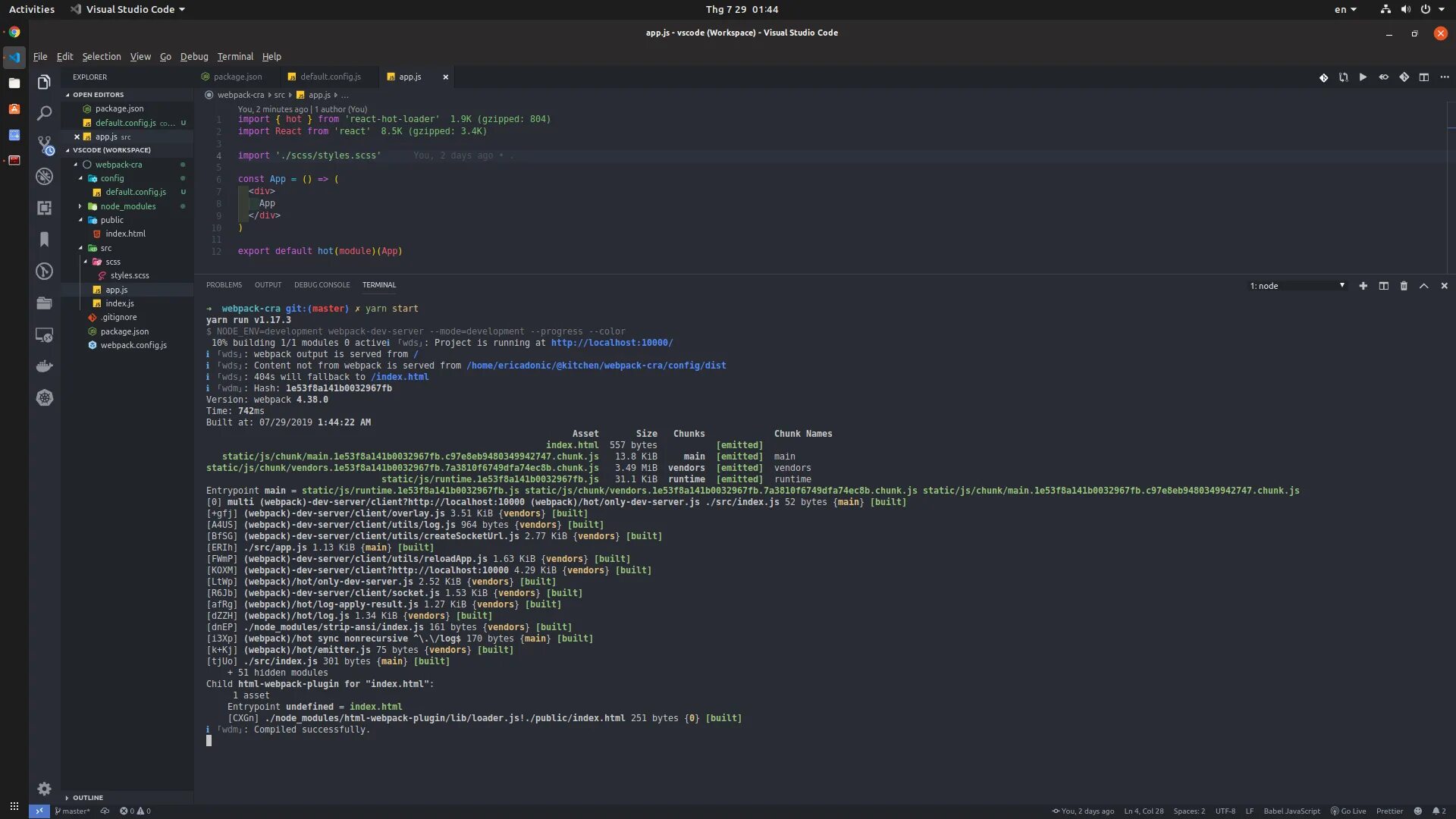Open the Selection menu
This screenshot has width=1456, height=819.
101,57
